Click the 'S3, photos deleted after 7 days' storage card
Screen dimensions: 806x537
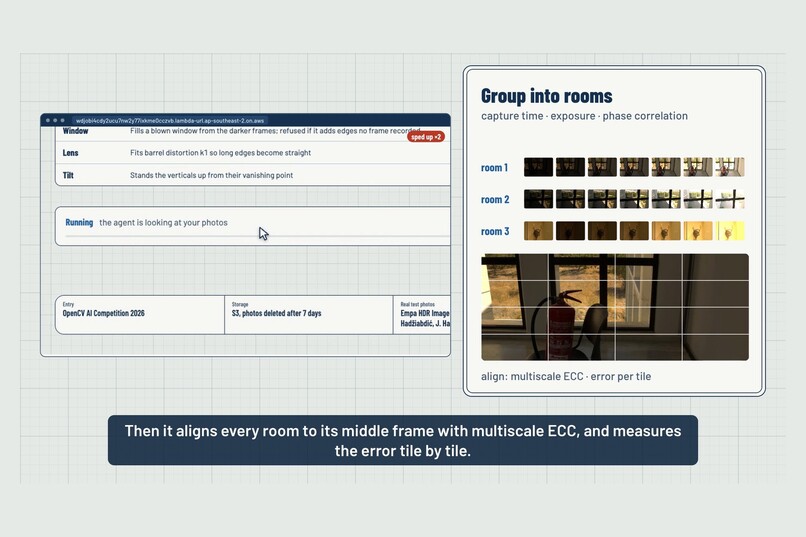click(x=309, y=314)
